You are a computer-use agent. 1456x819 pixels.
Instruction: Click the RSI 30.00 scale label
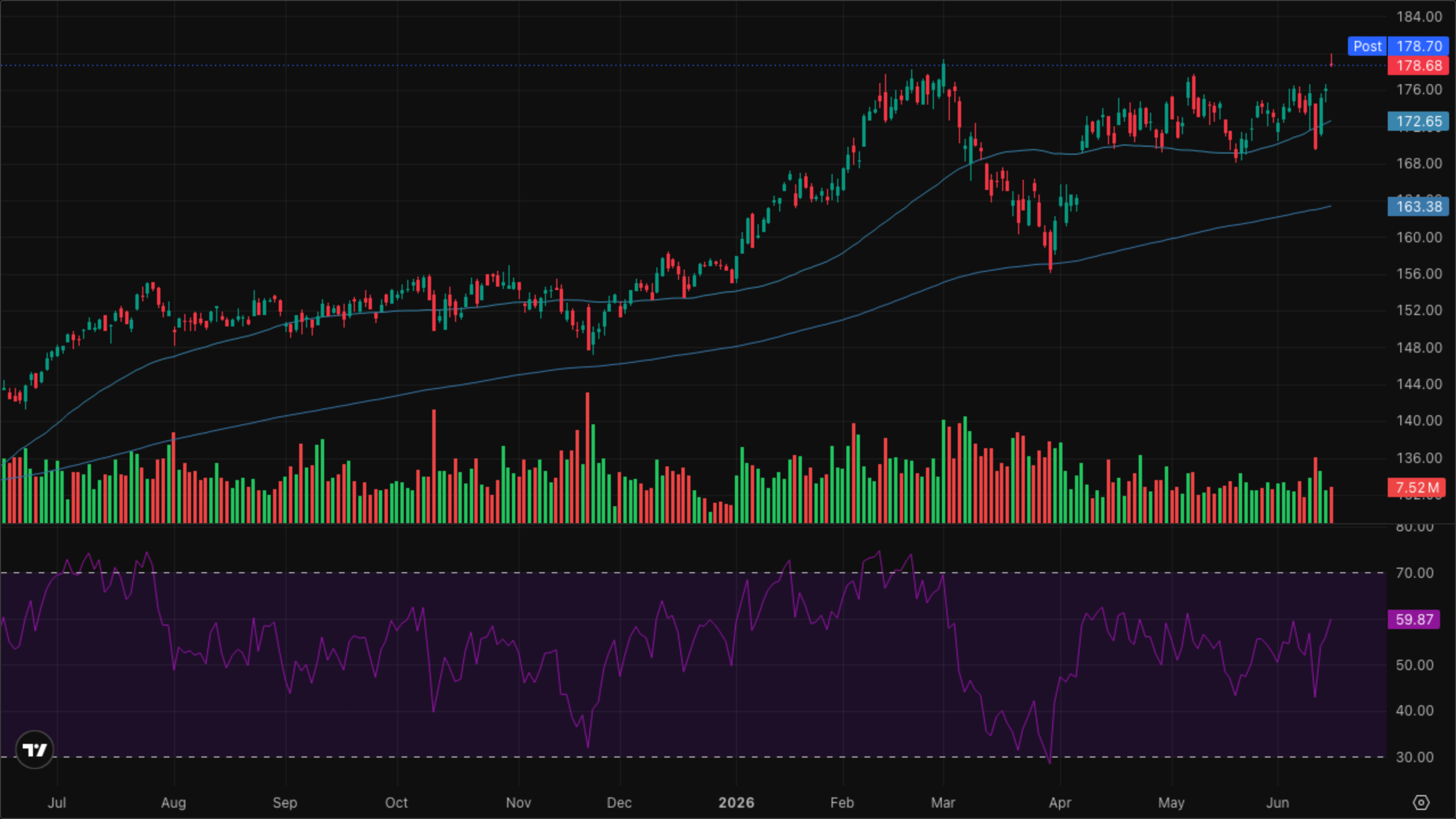click(x=1414, y=757)
